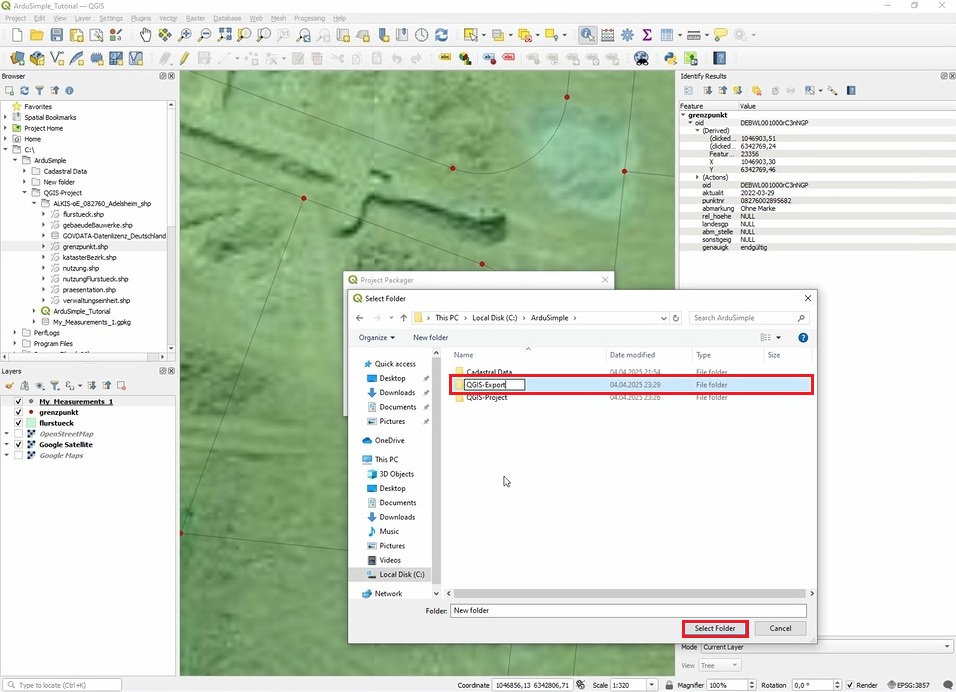Click the Select Folder button
Viewport: 956px width, 692px height.
[715, 629]
